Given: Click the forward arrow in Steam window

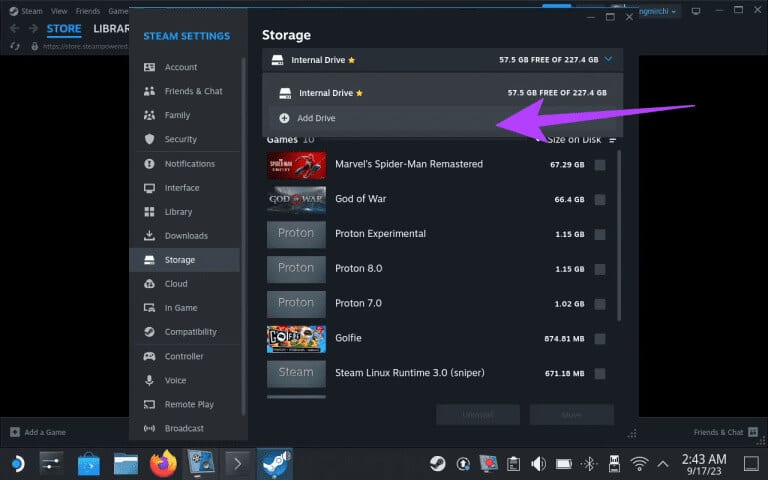Looking at the screenshot, I should (33, 28).
